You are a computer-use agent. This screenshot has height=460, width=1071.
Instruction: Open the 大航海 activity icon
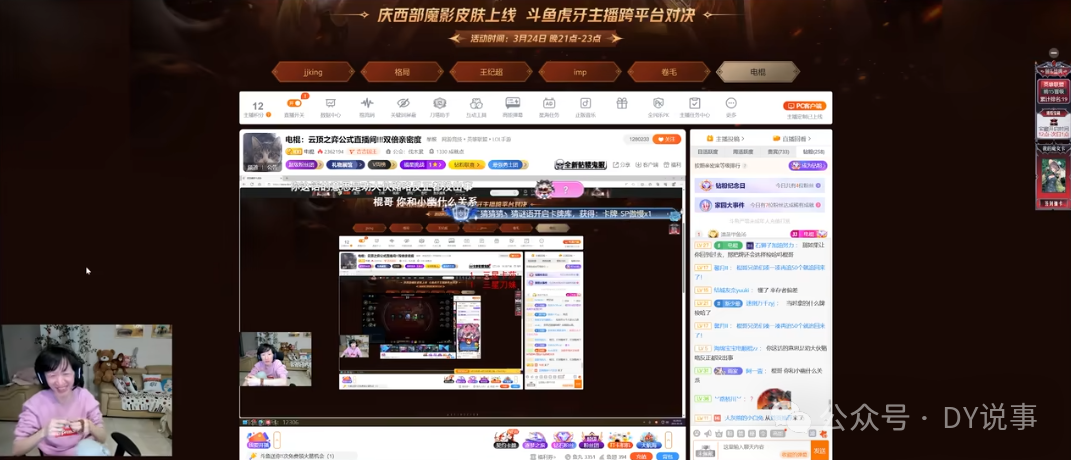coord(648,439)
